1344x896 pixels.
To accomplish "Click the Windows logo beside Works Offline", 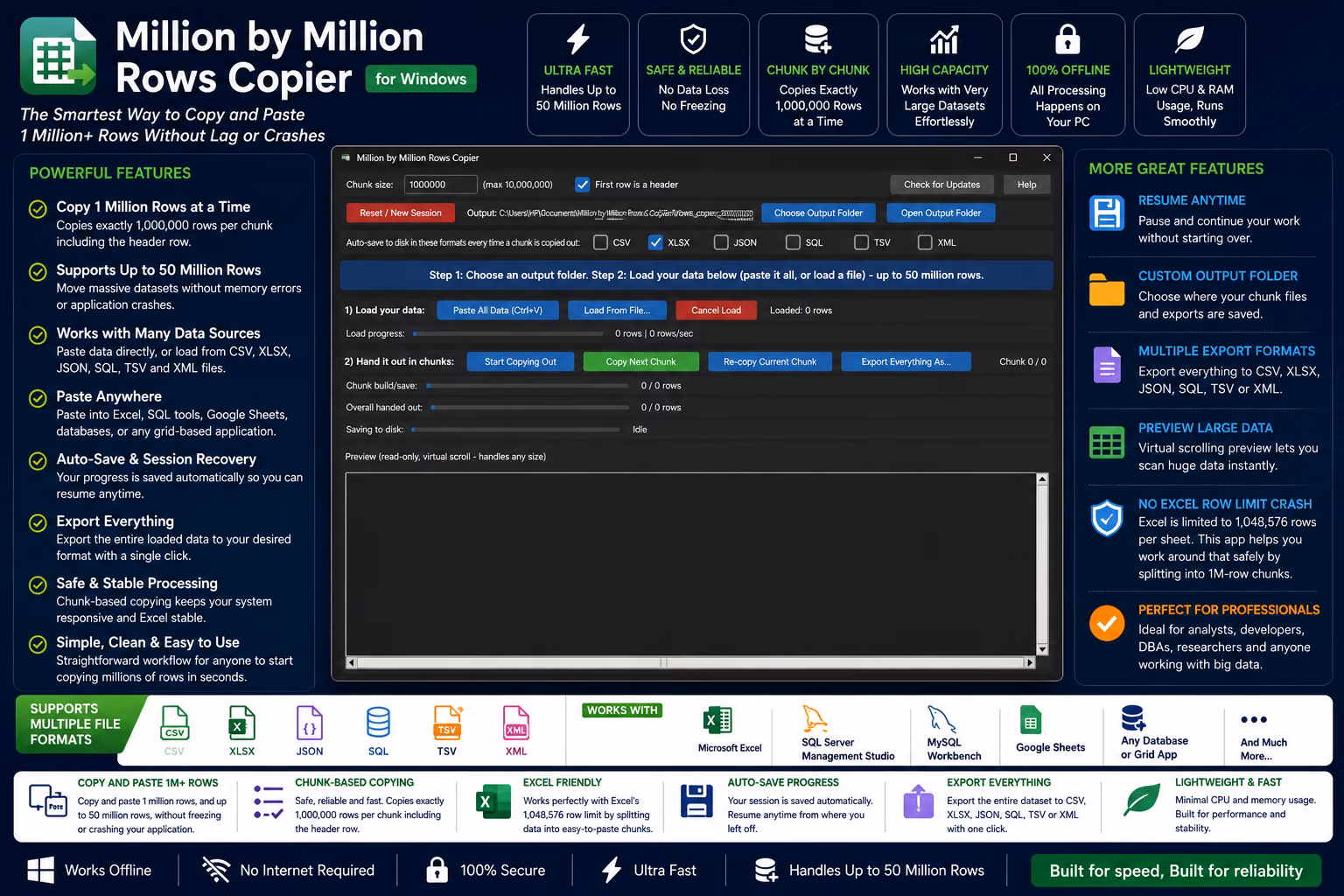I will [40, 871].
